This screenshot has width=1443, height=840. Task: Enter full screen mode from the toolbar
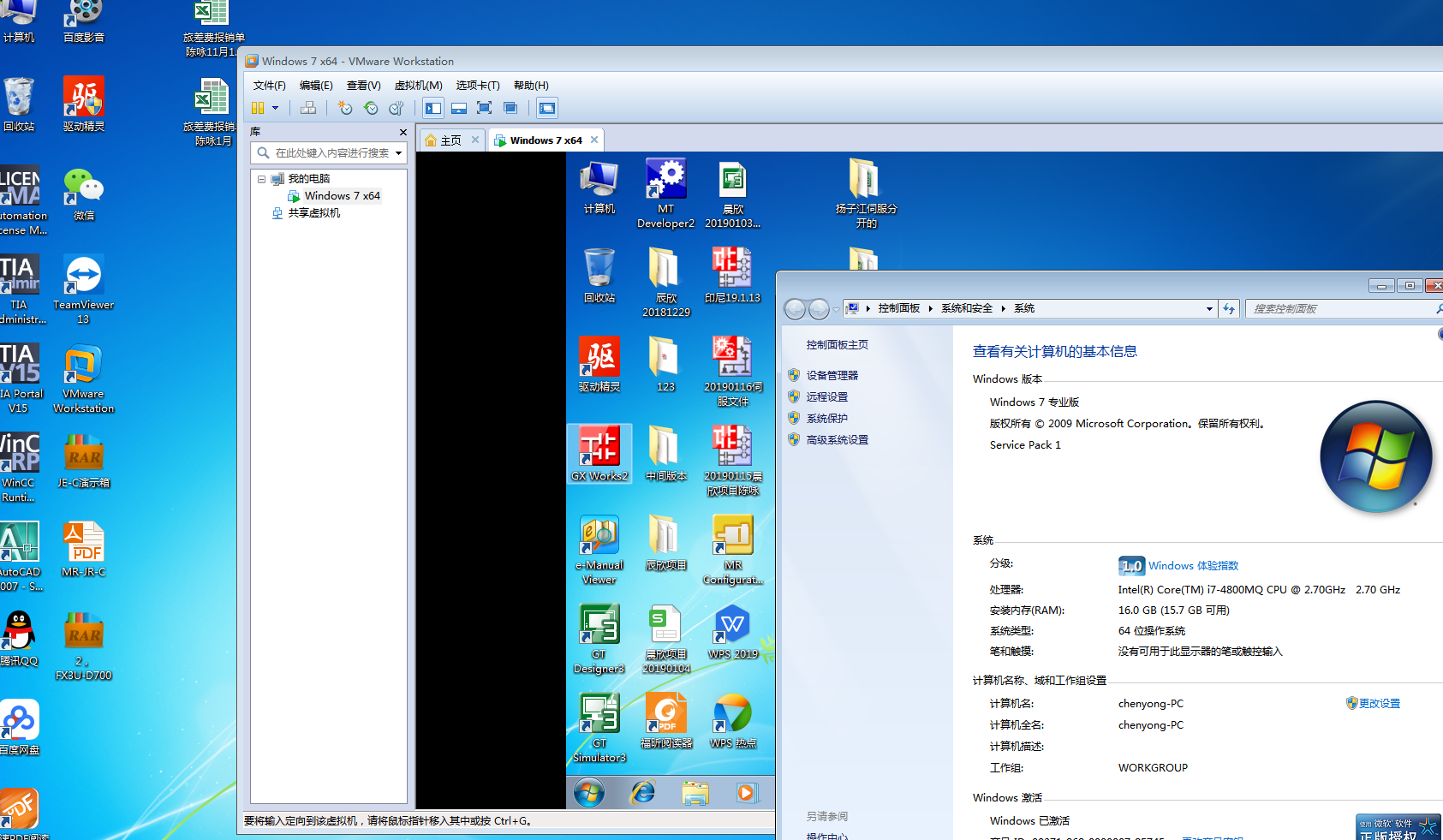[x=484, y=108]
